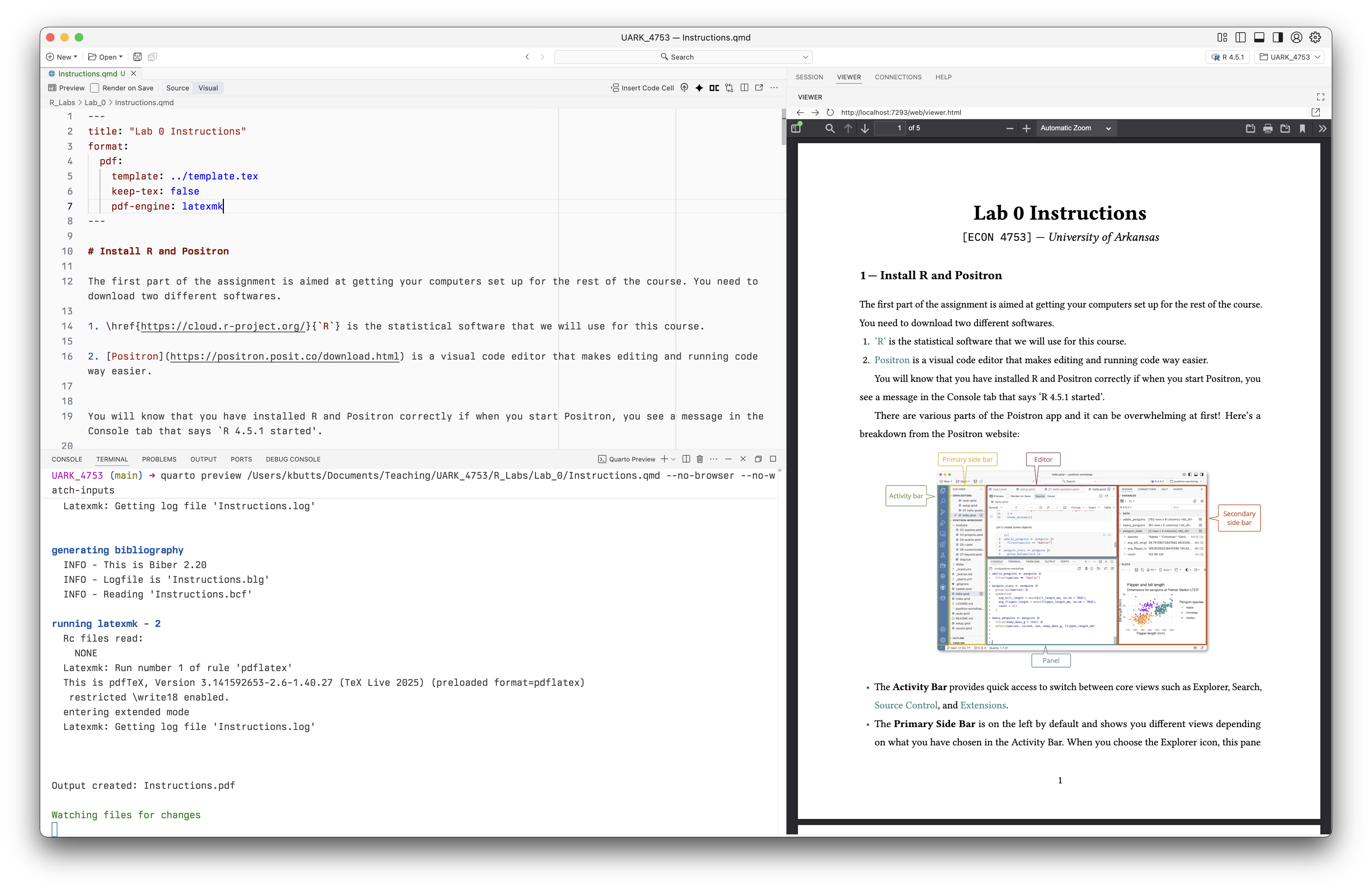The image size is (1372, 890).
Task: Click Source Control link in PDF preview
Action: [x=906, y=705]
